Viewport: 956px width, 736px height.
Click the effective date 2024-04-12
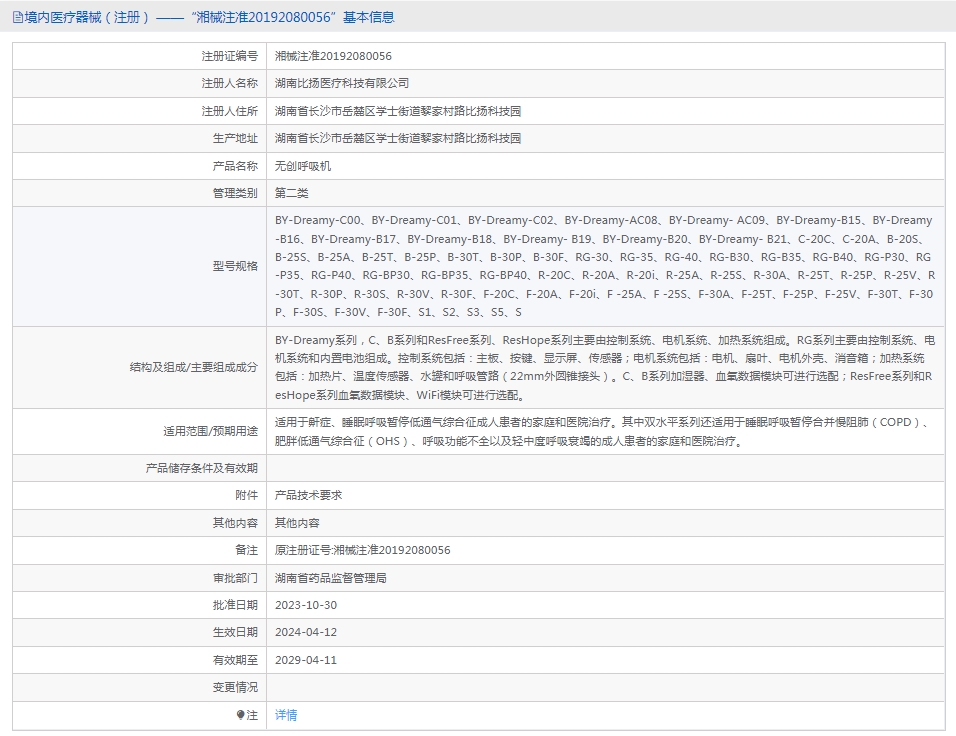[306, 632]
